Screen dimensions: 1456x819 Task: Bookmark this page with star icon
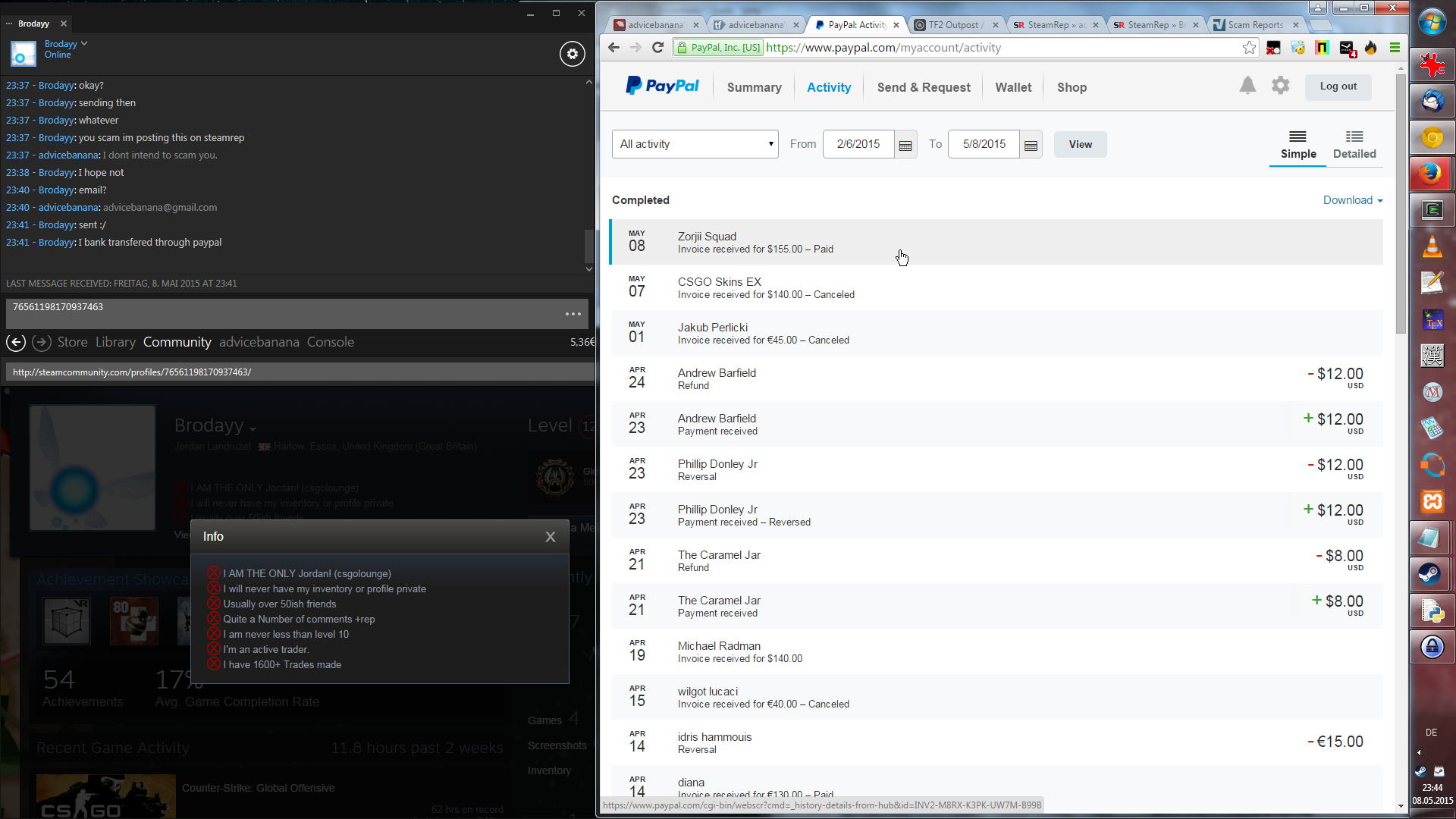click(x=1249, y=48)
